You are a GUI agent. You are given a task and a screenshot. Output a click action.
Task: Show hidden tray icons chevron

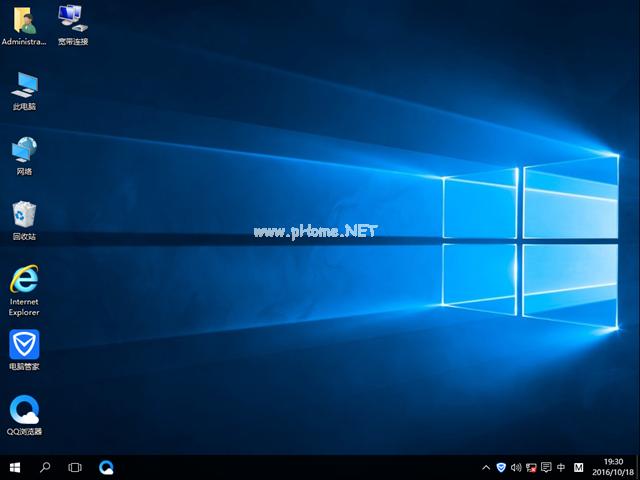(x=486, y=468)
